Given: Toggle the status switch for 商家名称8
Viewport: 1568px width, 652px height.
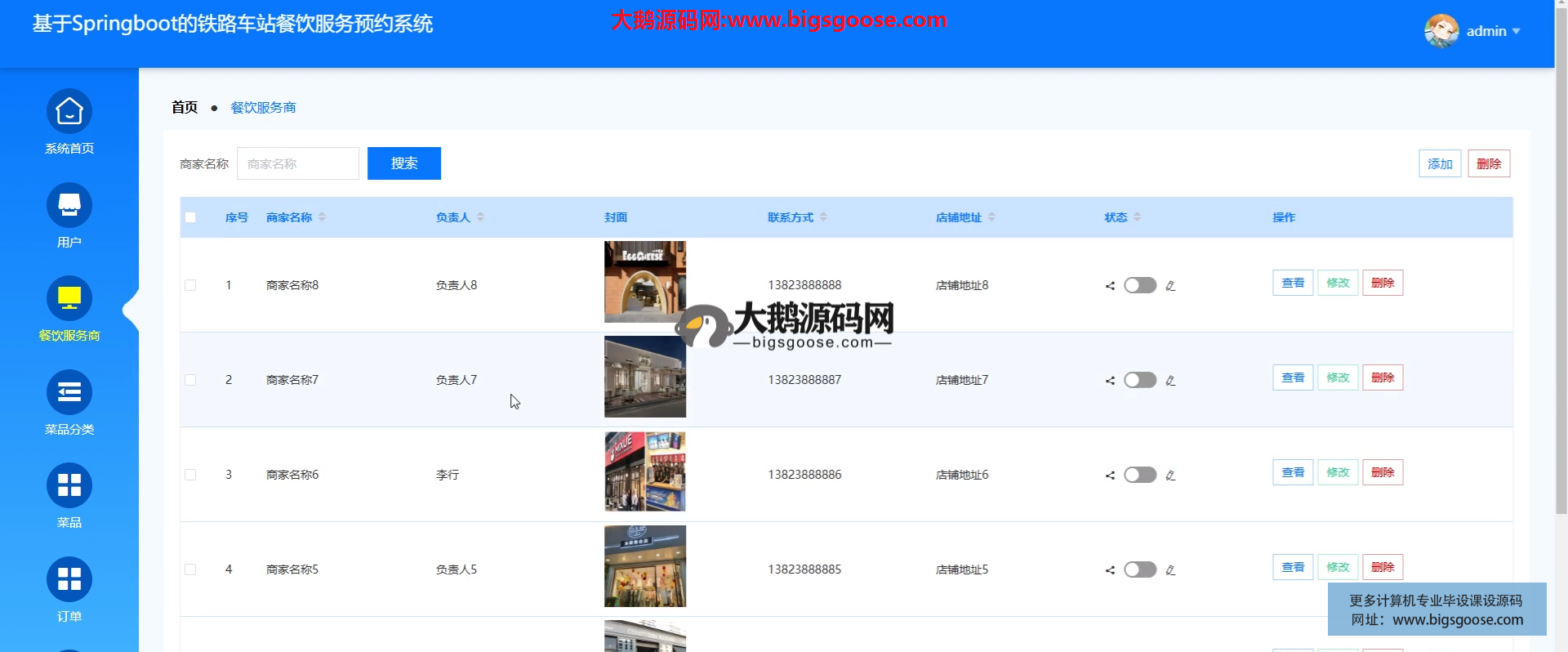Looking at the screenshot, I should [1140, 285].
